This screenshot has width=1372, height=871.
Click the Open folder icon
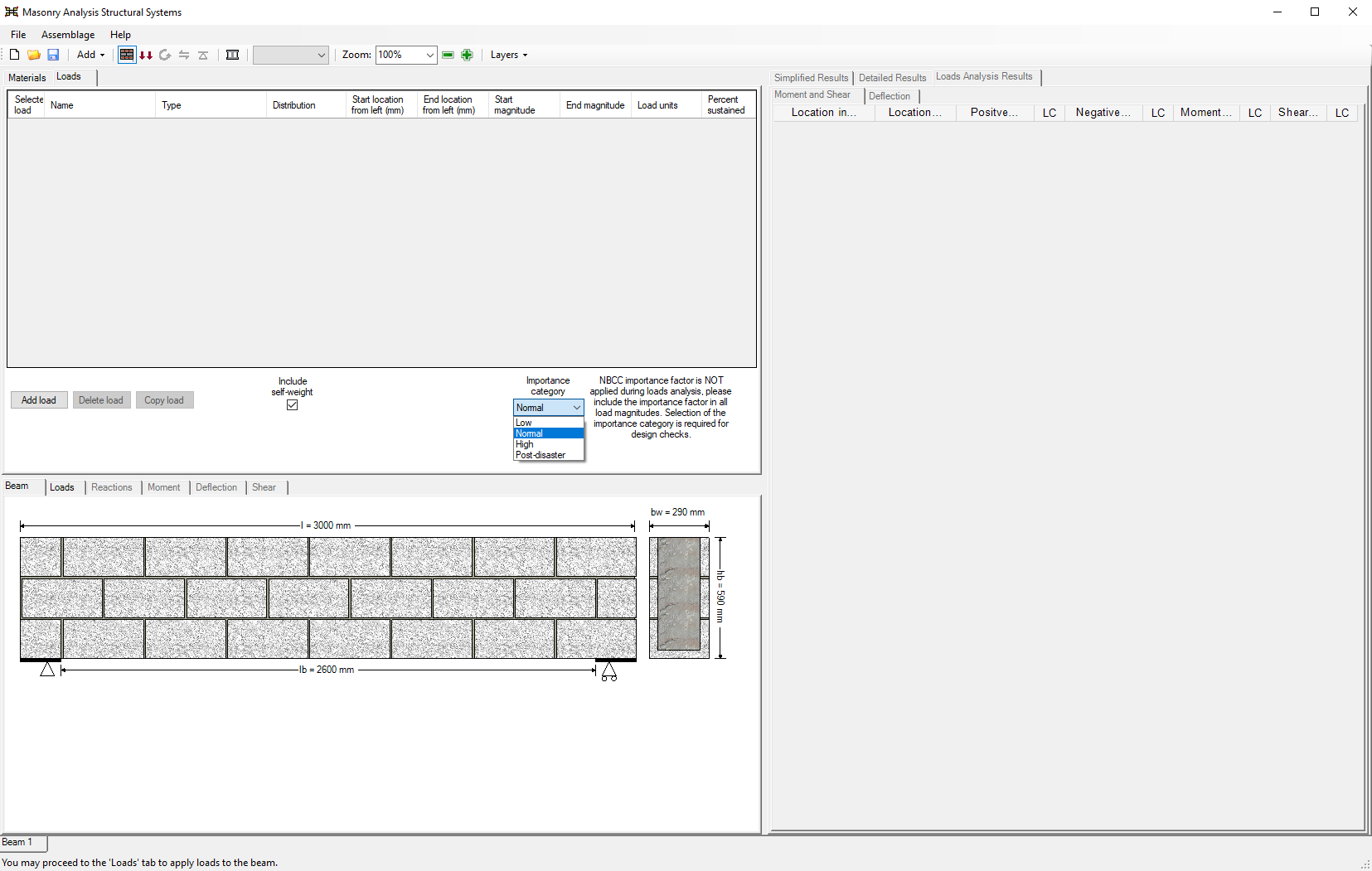(34, 55)
